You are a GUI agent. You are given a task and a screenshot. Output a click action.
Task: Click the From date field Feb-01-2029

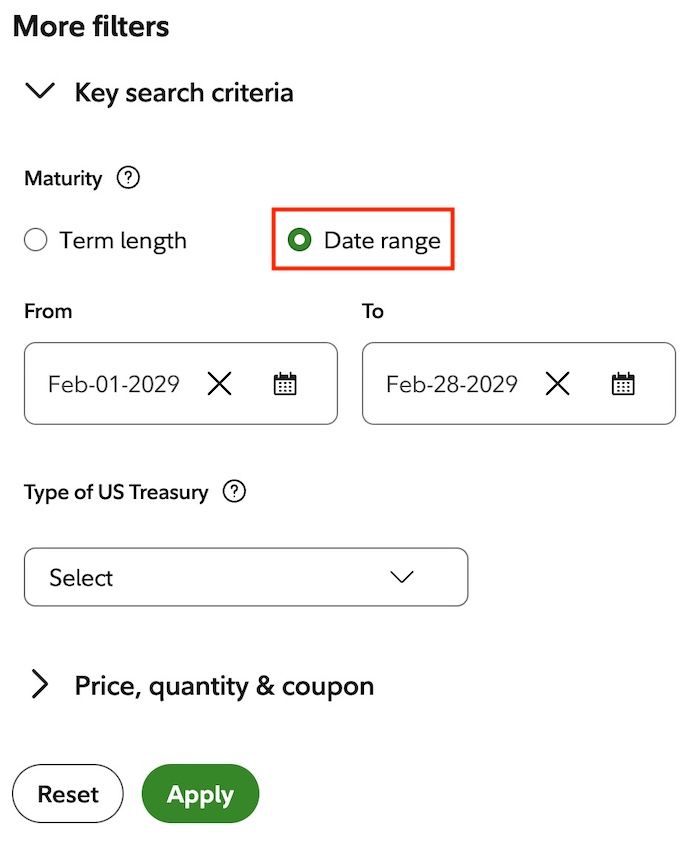point(114,384)
